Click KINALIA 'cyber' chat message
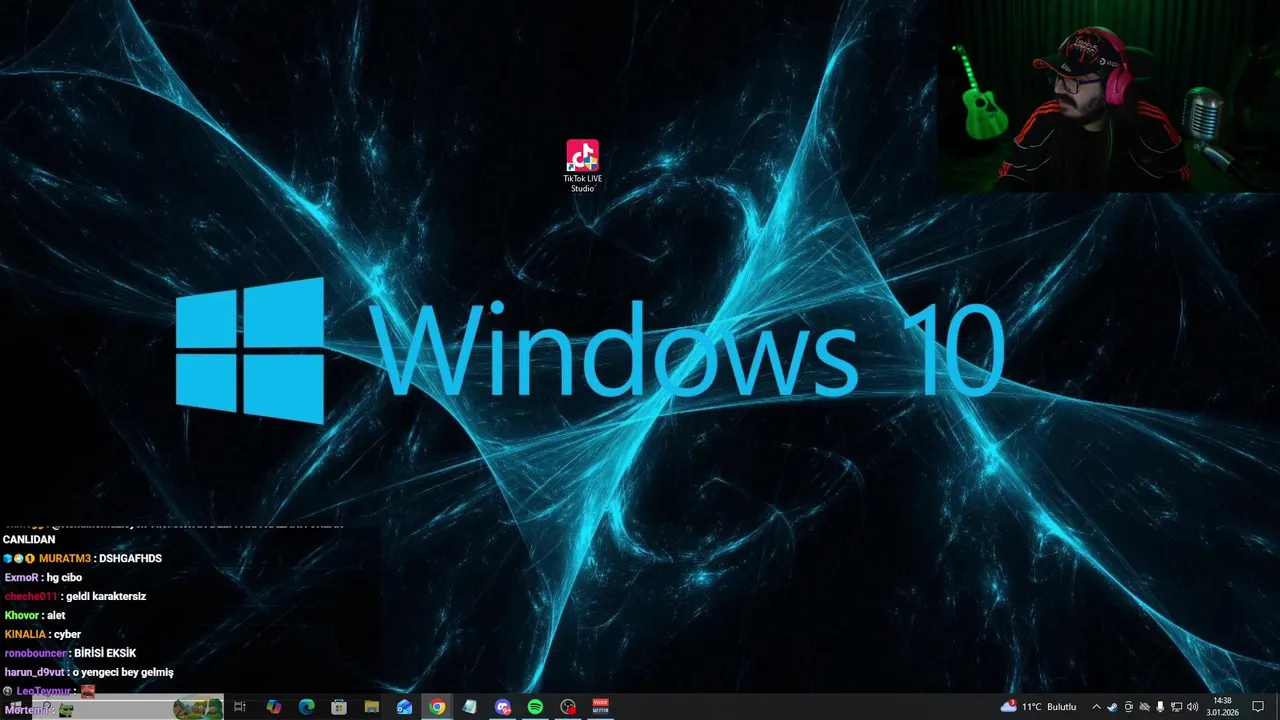This screenshot has height=720, width=1280. pyautogui.click(x=43, y=634)
